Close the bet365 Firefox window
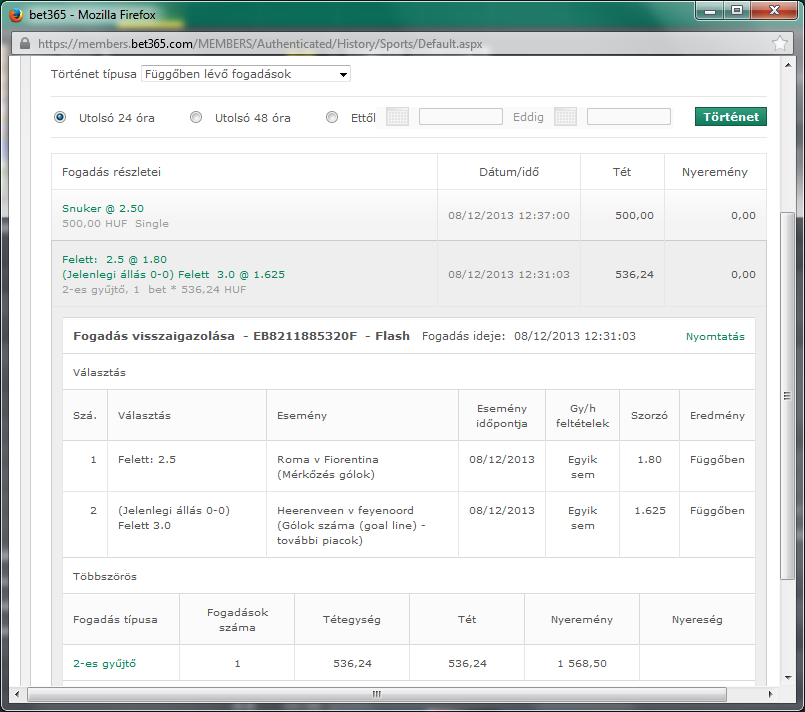 [x=774, y=11]
